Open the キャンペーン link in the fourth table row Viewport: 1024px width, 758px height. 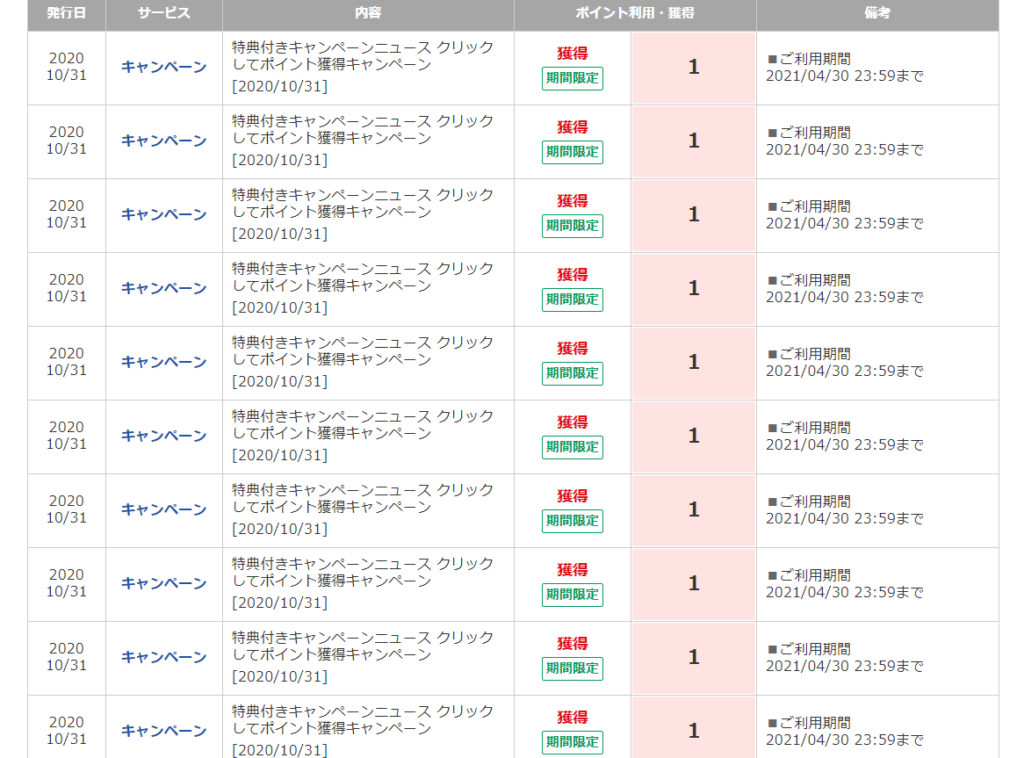164,289
